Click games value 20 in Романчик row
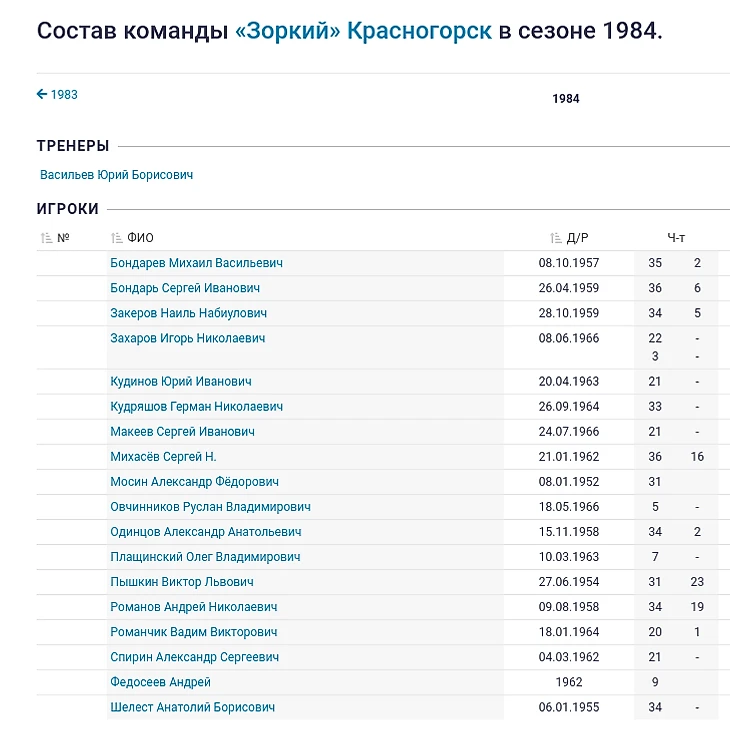Viewport: 730px width, 756px height. (655, 632)
